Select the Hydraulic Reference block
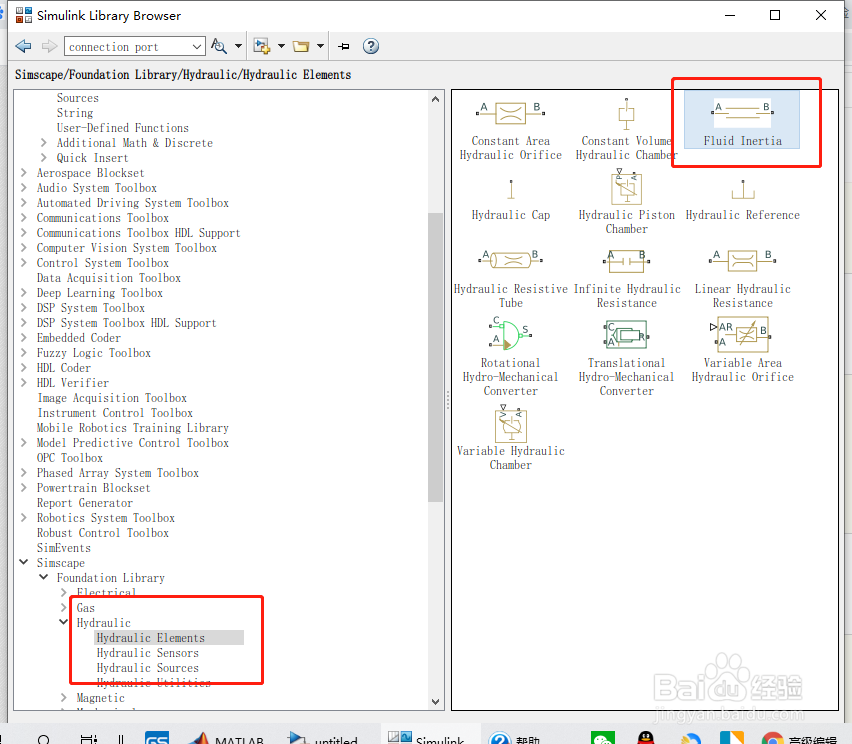This screenshot has width=852, height=744. [742, 199]
